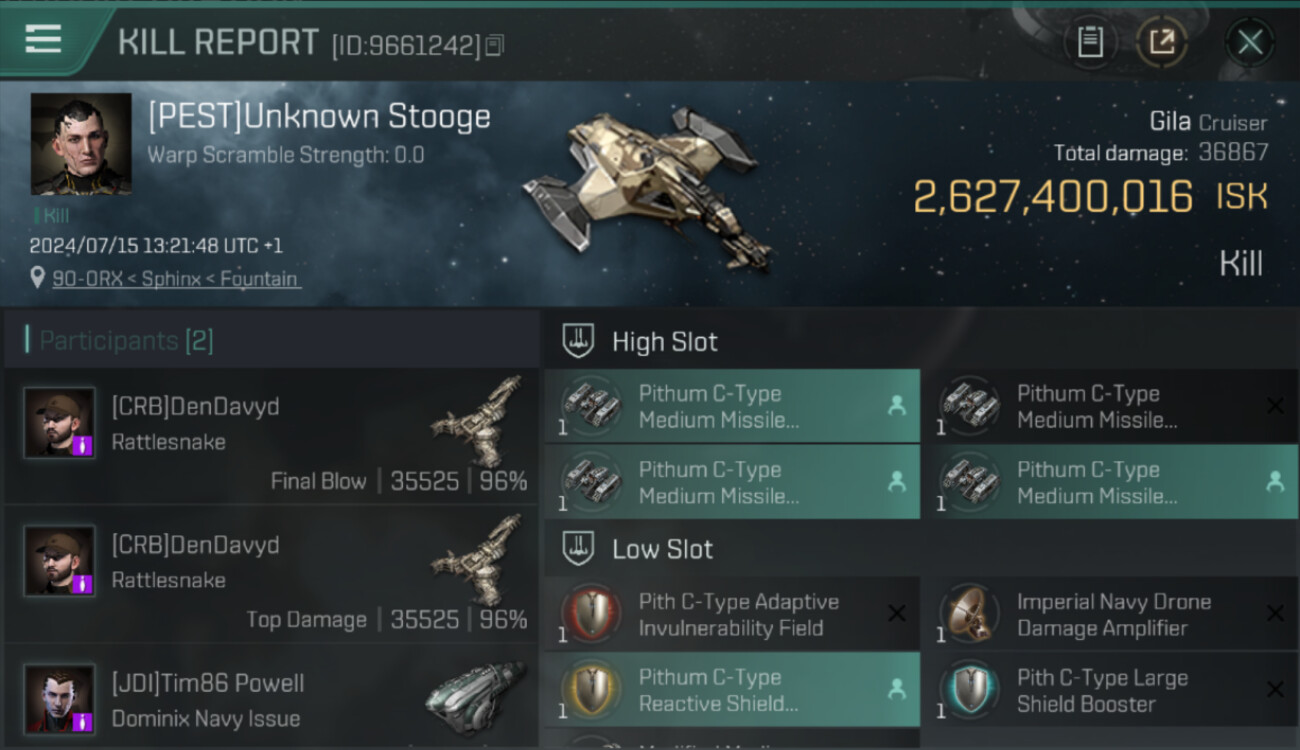Select the Low Slot section header

(x=663, y=549)
